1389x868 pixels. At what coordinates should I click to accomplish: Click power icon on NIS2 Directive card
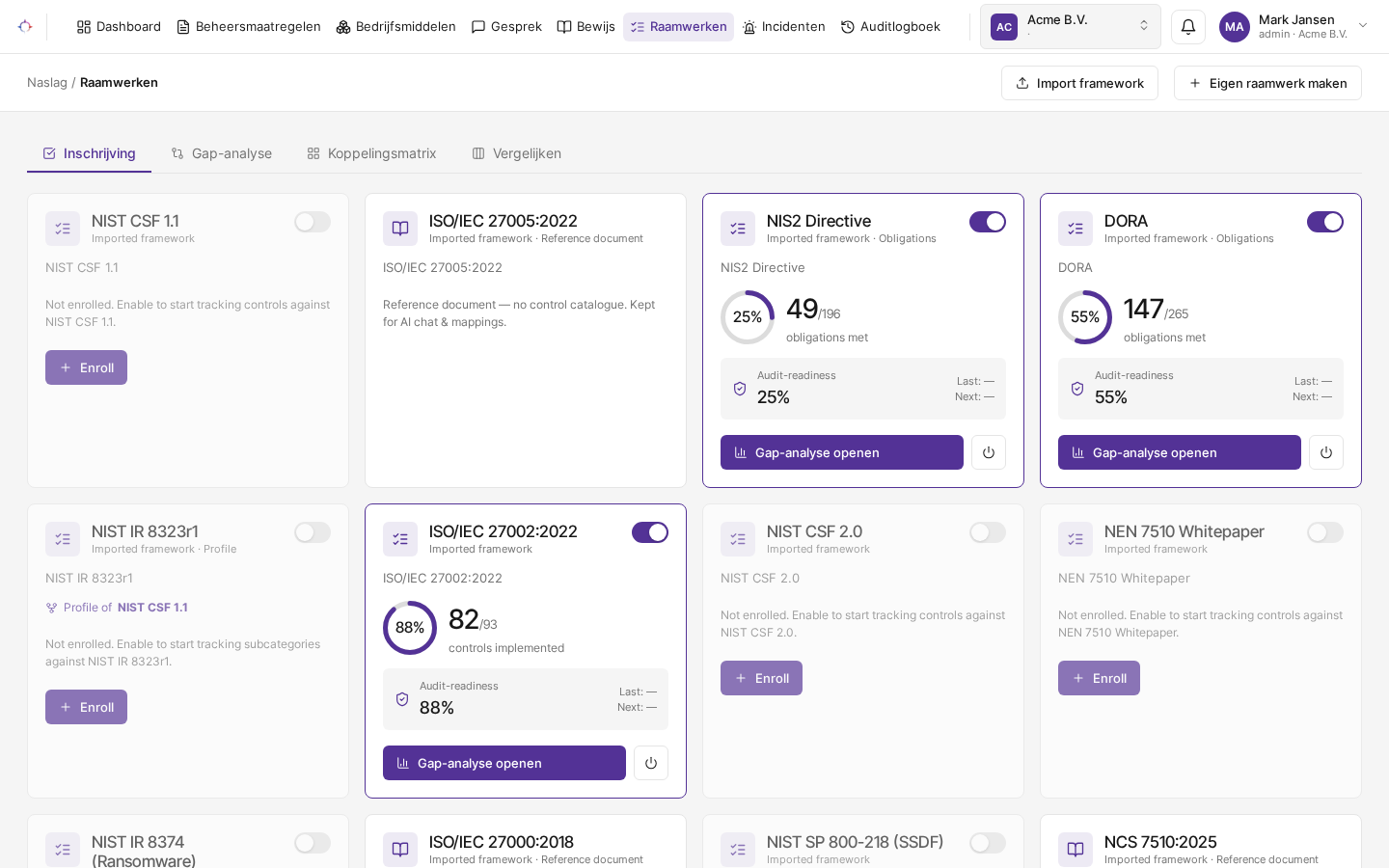tap(989, 452)
